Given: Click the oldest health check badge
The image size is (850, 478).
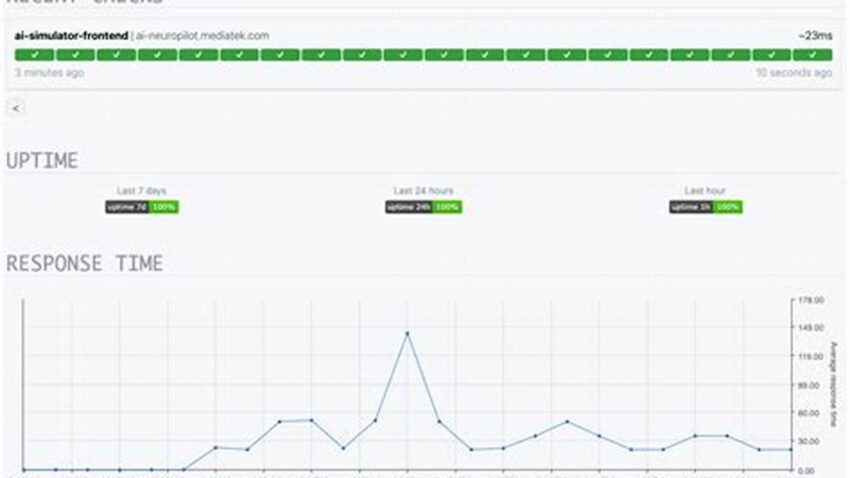Looking at the screenshot, I should click(34, 55).
